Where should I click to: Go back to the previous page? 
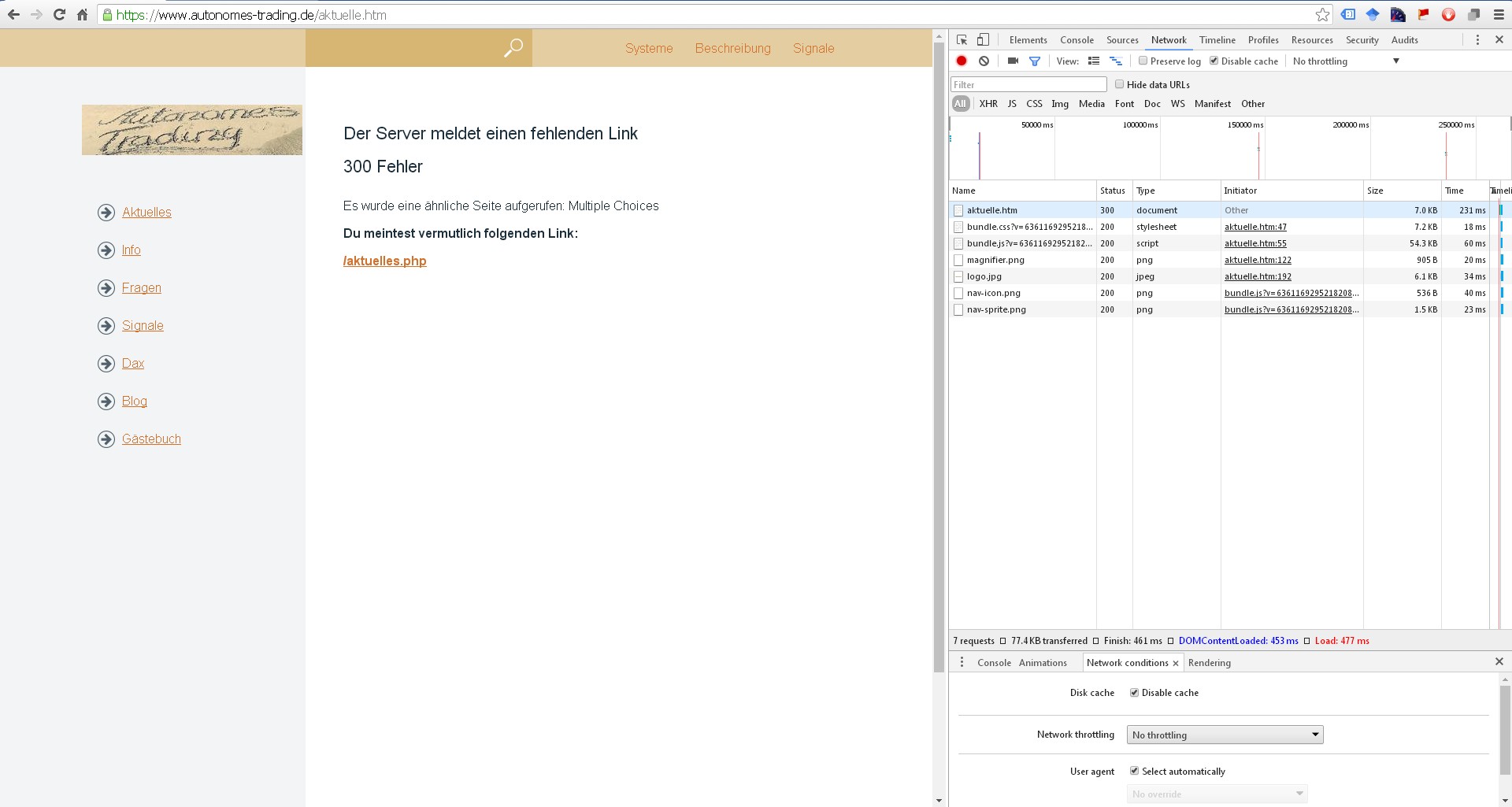pyautogui.click(x=13, y=15)
